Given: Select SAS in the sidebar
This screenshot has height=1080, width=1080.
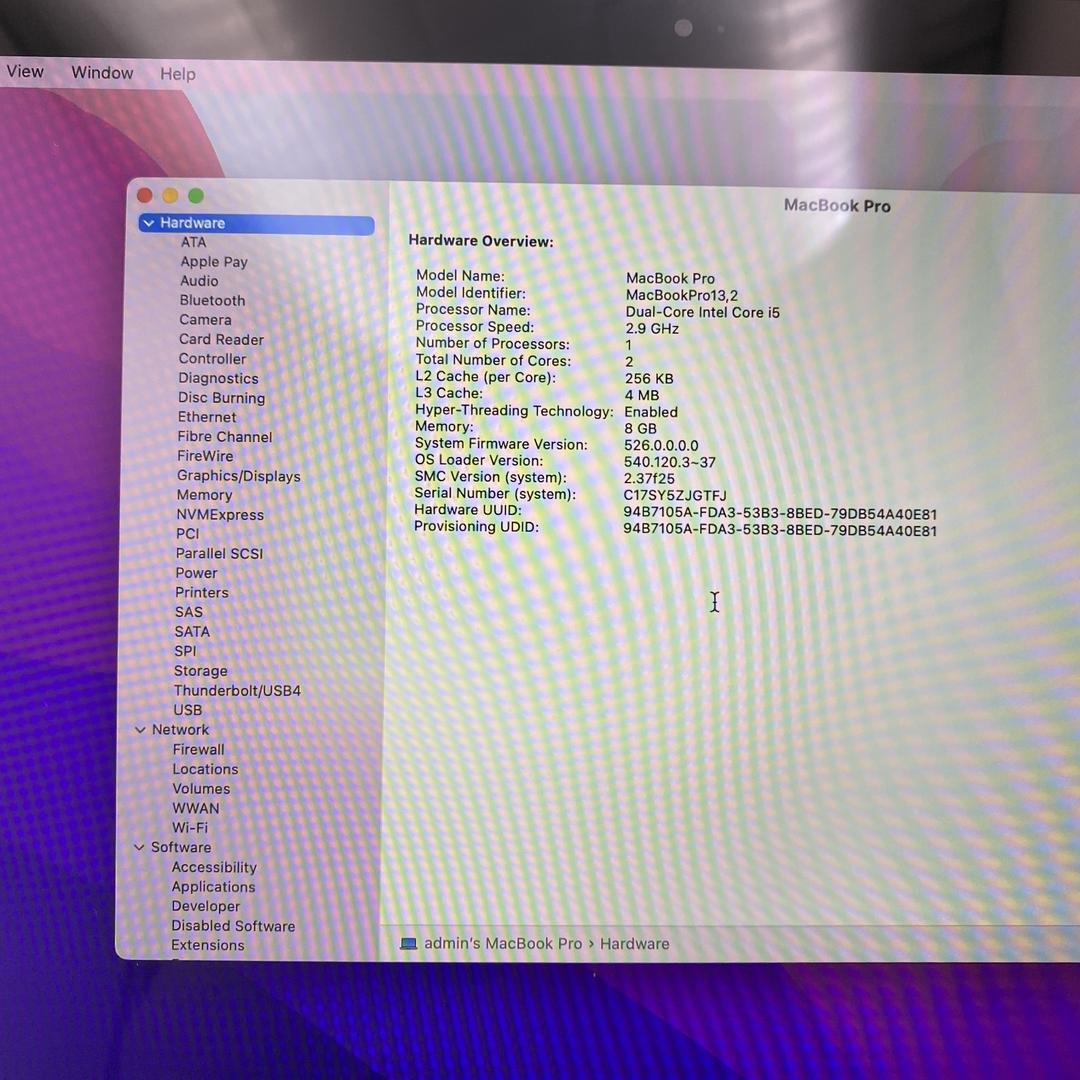Looking at the screenshot, I should [189, 612].
